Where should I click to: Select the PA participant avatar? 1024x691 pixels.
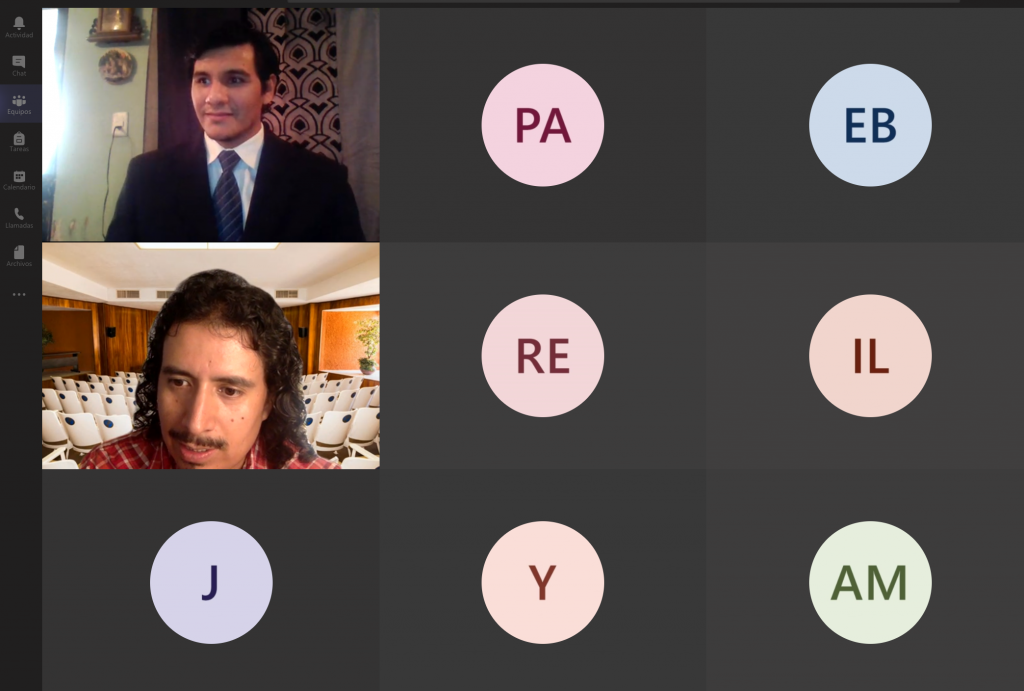[x=543, y=125]
